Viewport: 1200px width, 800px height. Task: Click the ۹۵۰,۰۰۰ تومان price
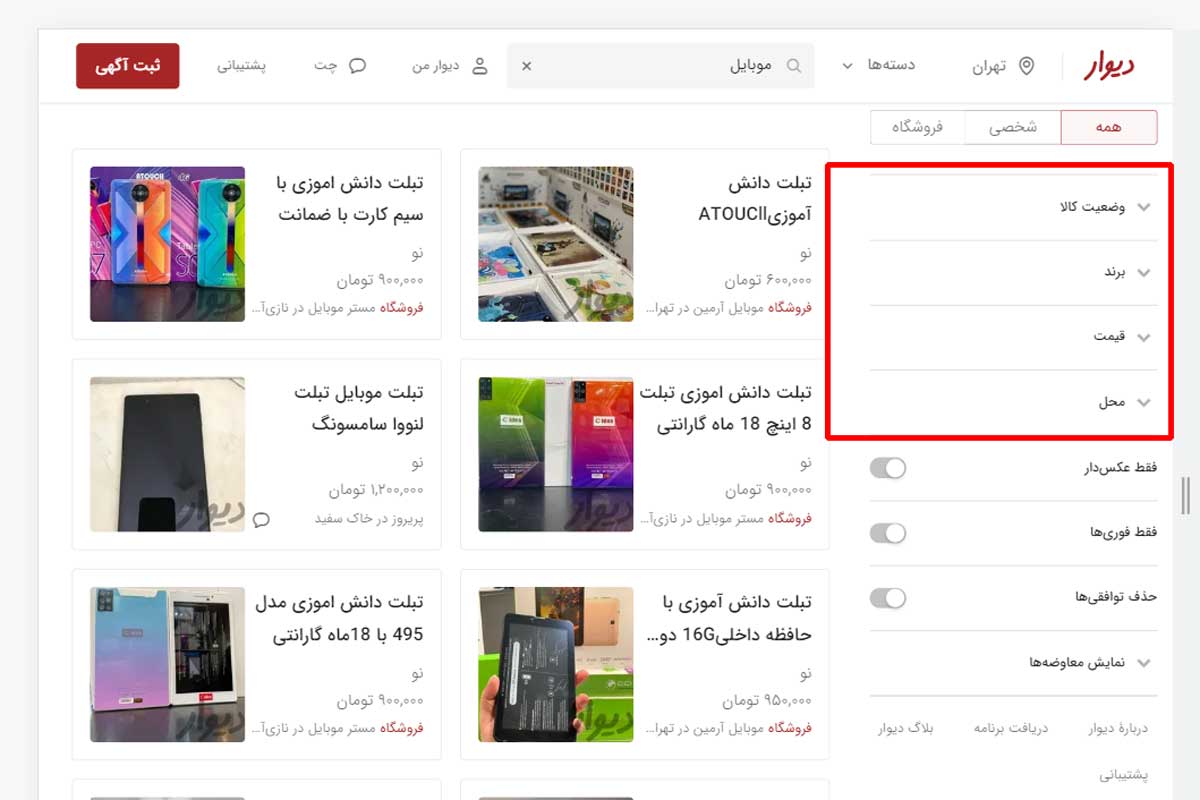[768, 701]
